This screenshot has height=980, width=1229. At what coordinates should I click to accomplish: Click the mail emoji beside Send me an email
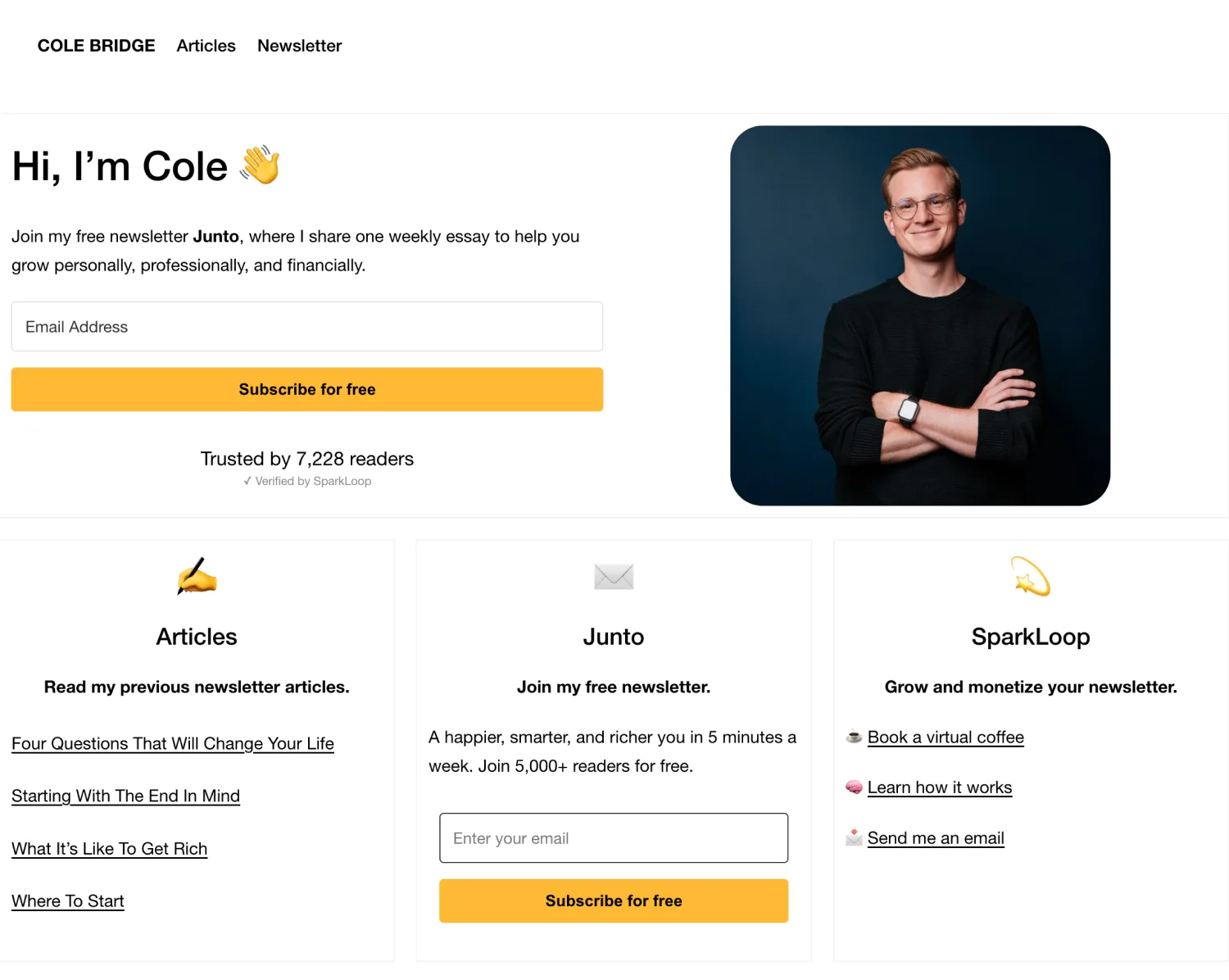(x=854, y=837)
